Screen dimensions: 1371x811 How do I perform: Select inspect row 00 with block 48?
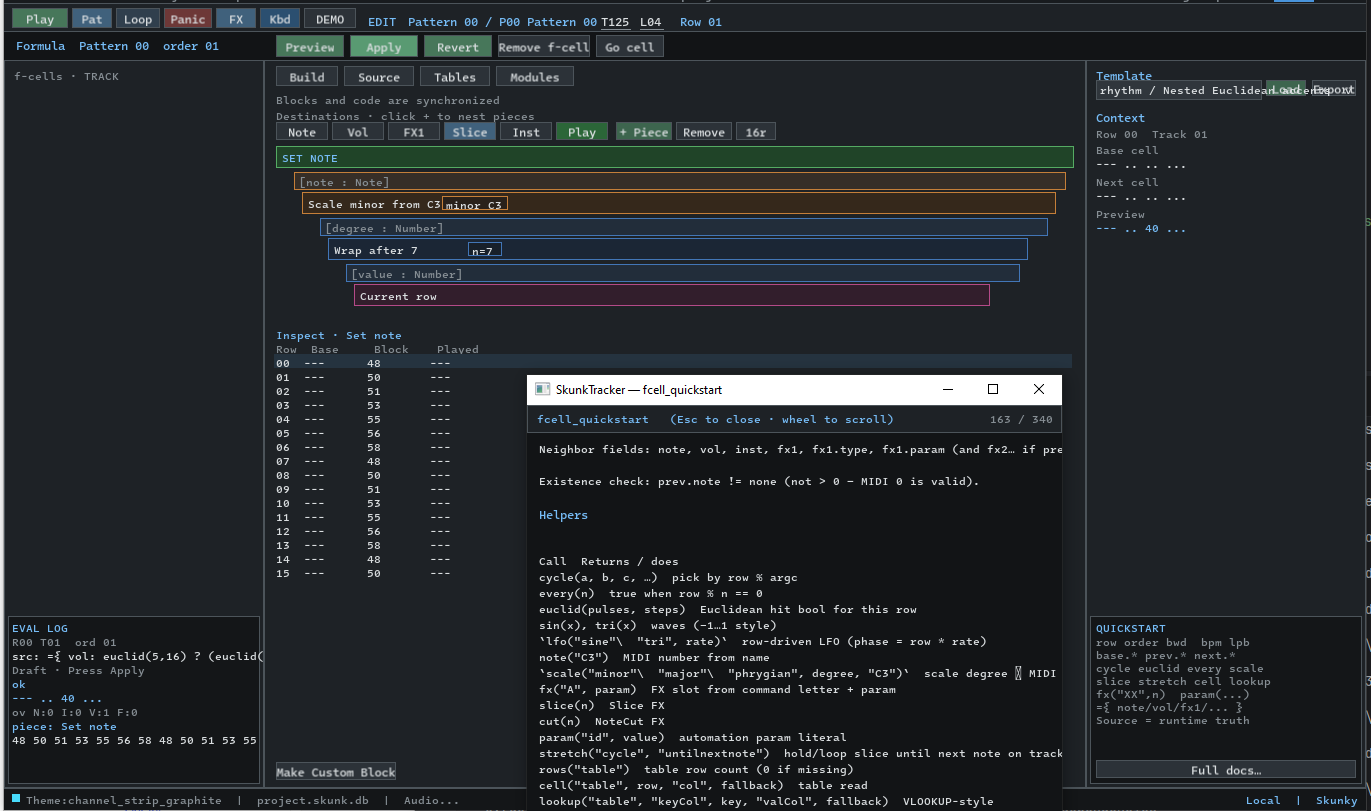pyautogui.click(x=674, y=364)
